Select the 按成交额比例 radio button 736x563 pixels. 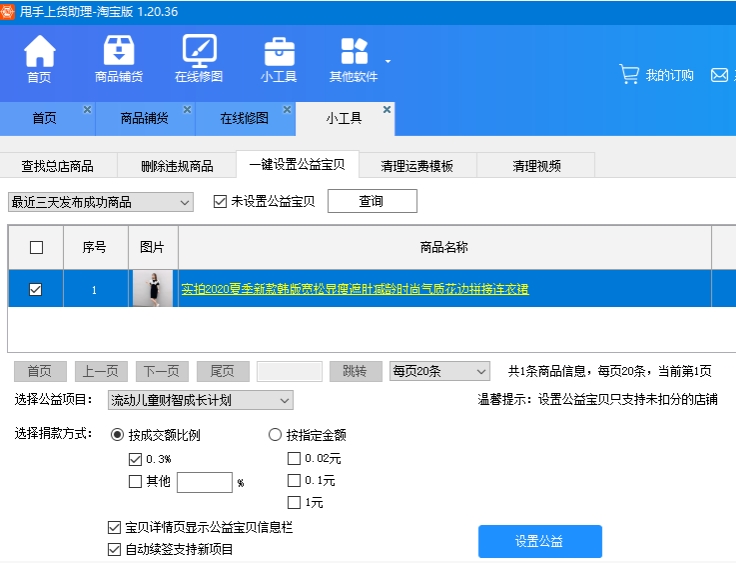(117, 435)
